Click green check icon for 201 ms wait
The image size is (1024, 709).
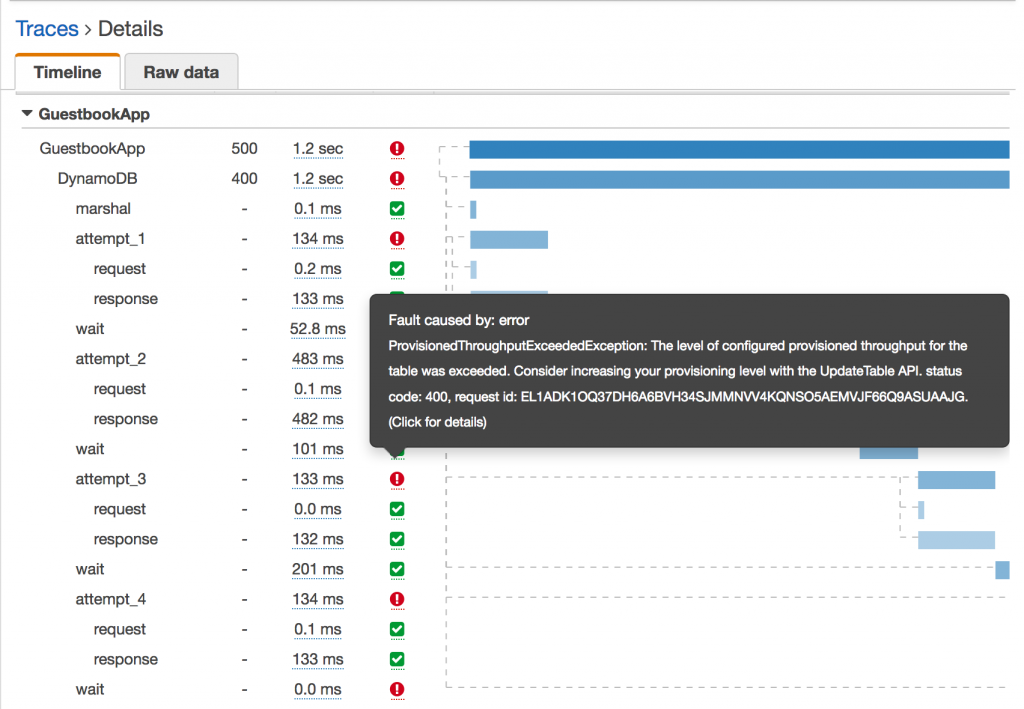[x=397, y=569]
